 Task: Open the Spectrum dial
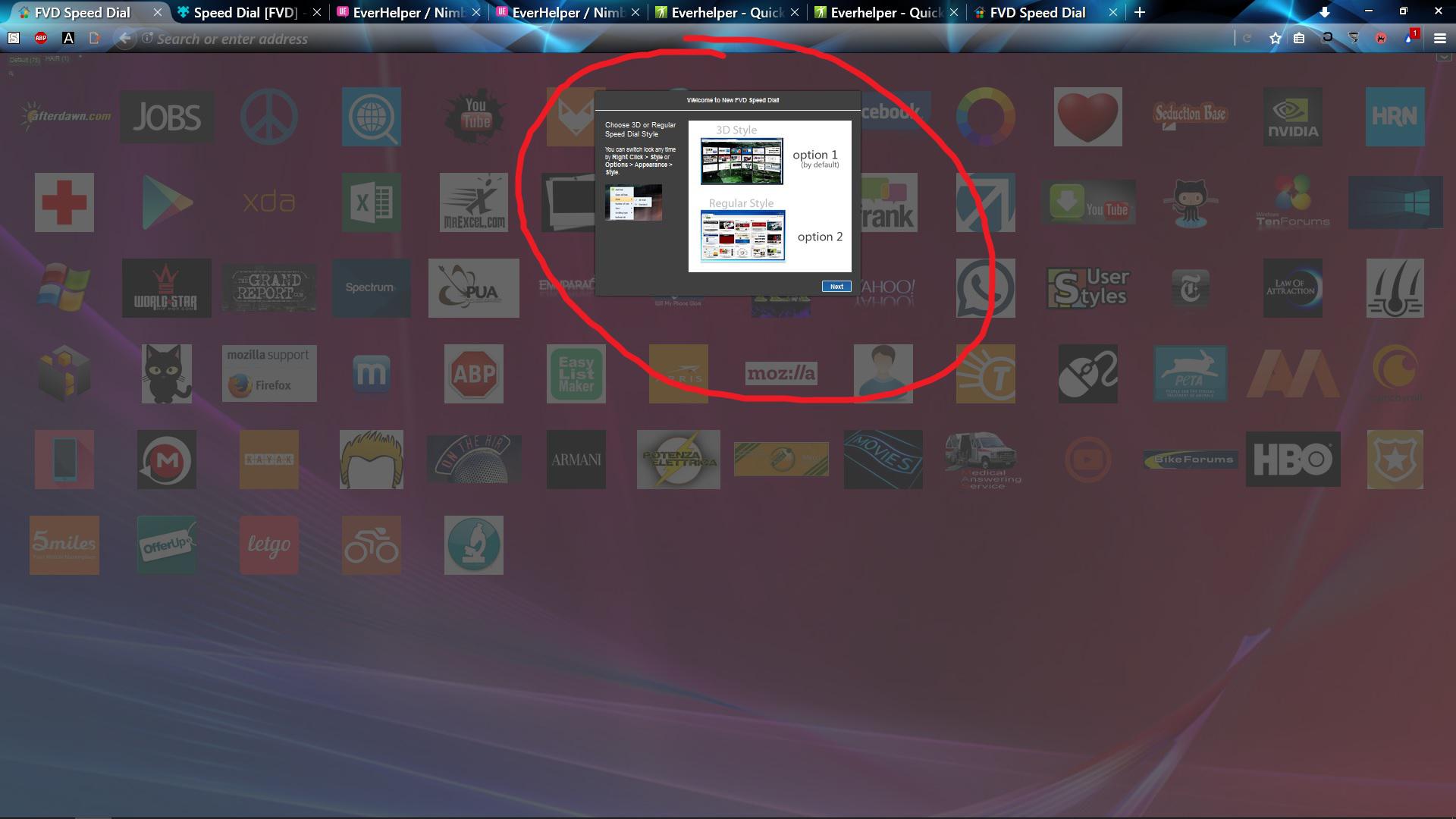[372, 288]
